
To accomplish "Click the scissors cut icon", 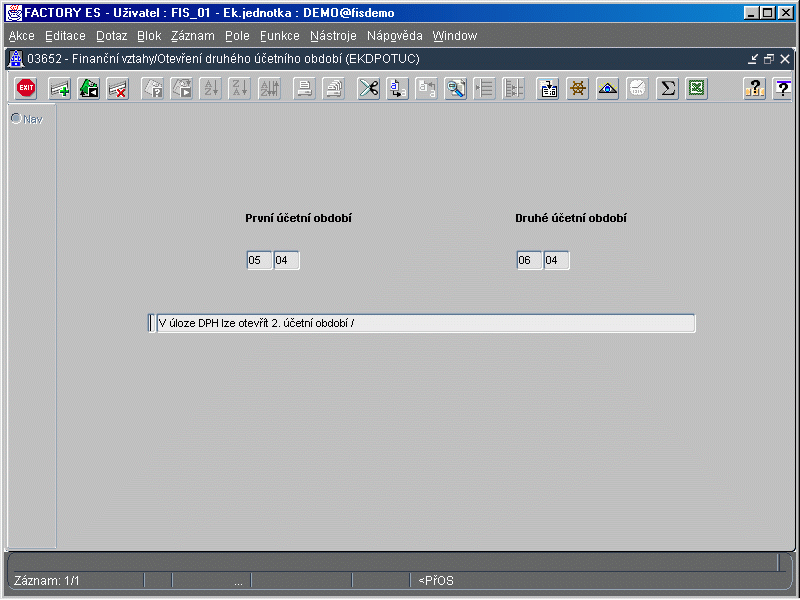I will 368,88.
